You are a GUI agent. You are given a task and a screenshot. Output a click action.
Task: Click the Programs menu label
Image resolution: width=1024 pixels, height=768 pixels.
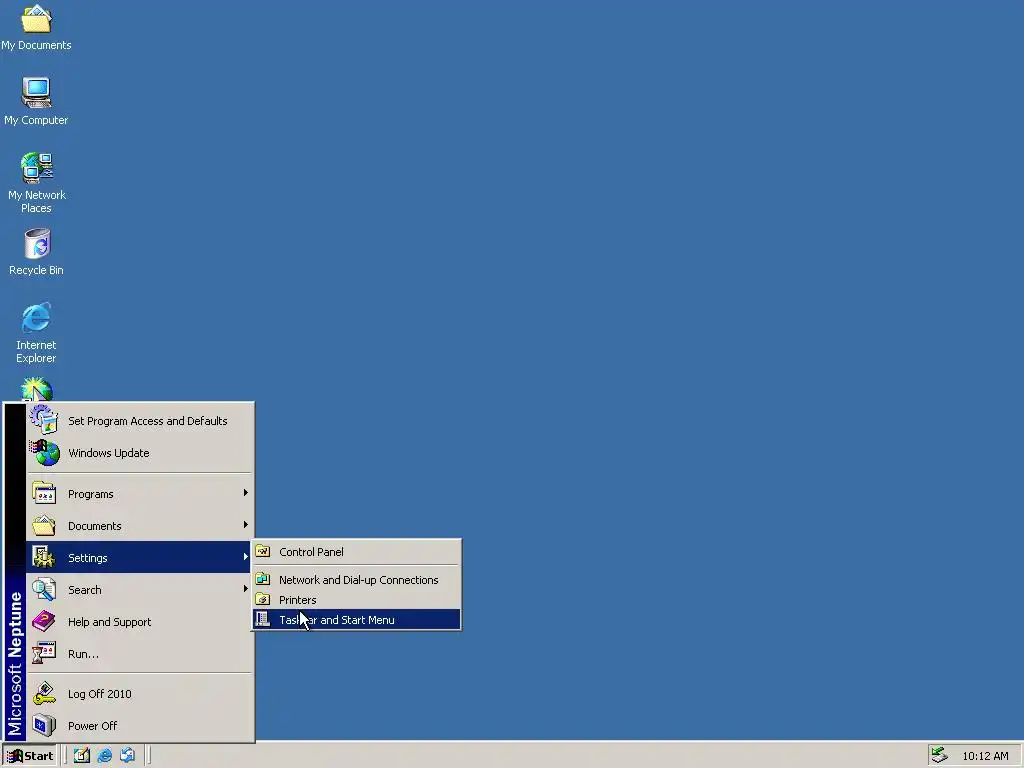click(91, 494)
